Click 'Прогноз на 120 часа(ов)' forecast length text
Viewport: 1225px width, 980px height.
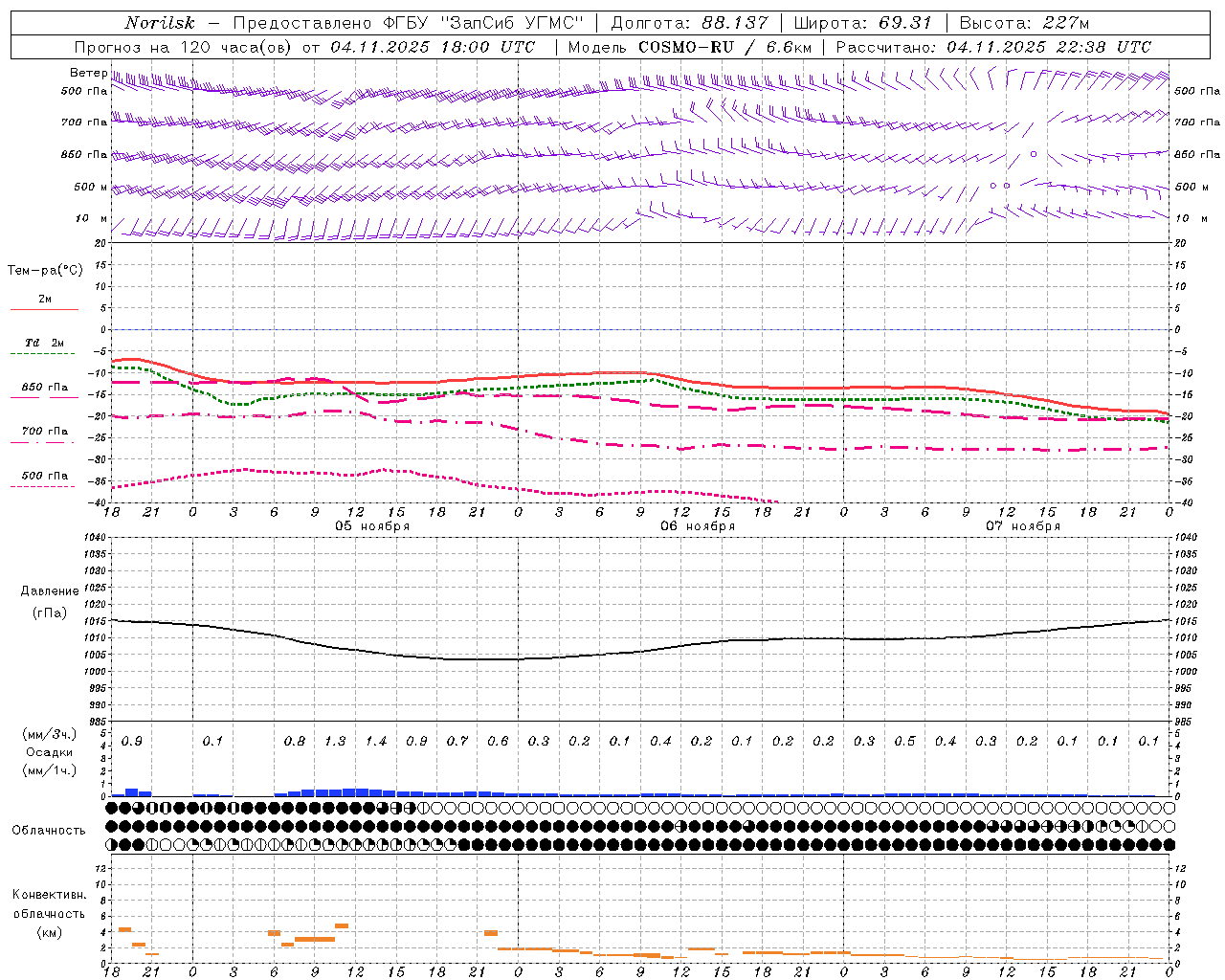(x=183, y=47)
